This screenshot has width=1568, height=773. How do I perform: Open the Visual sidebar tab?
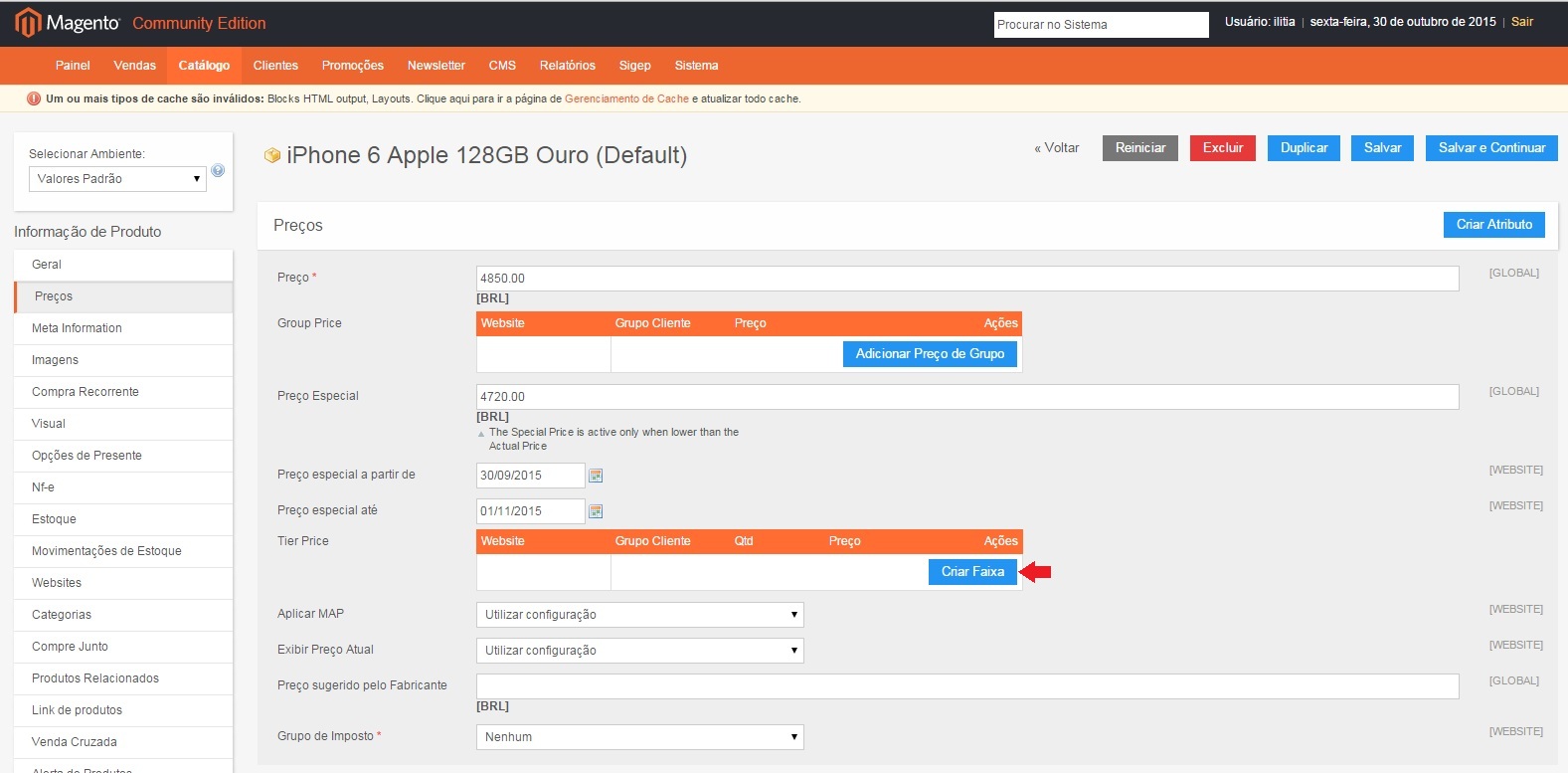click(x=123, y=424)
